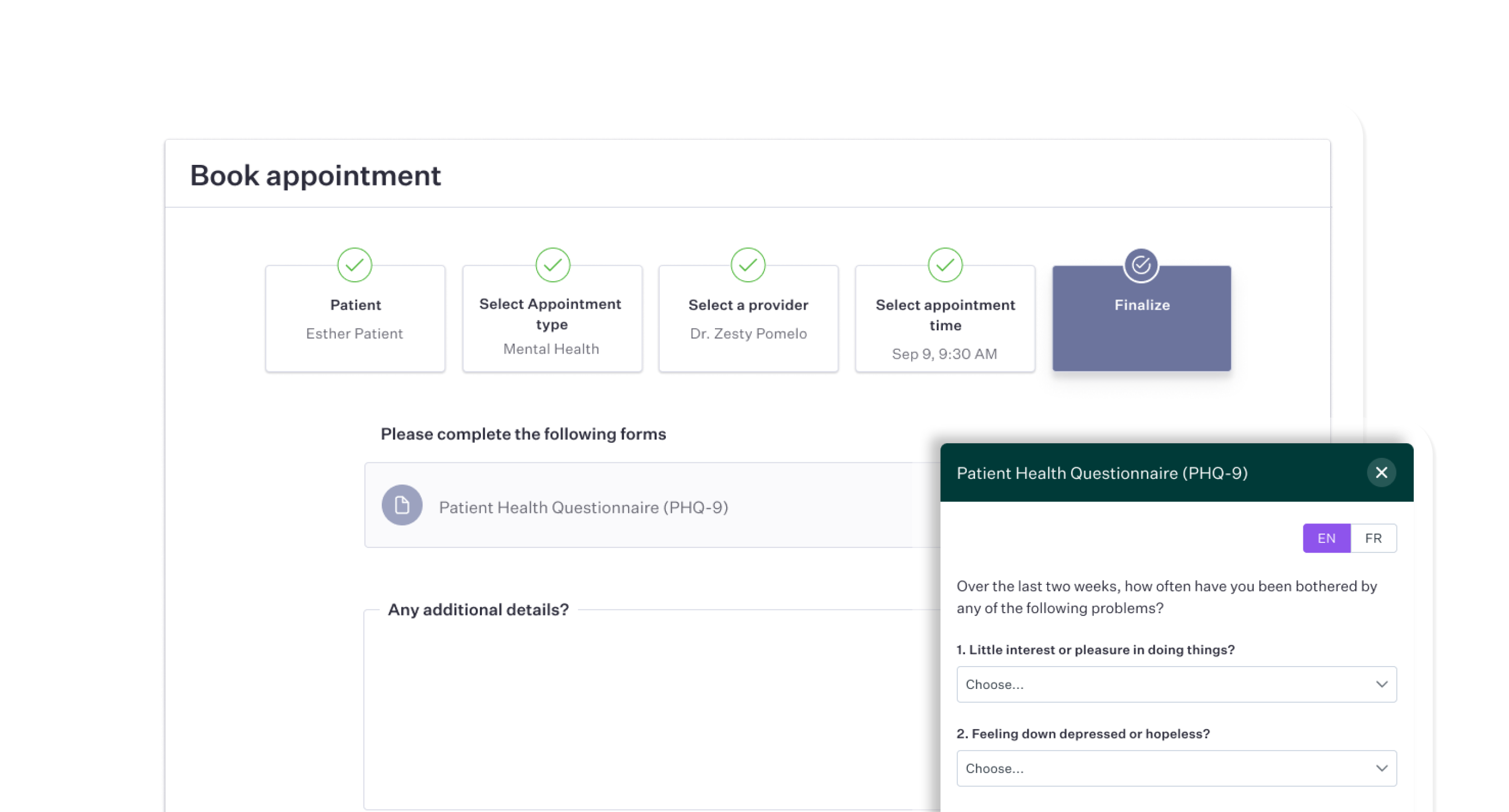Go to the Select a provider step
The image size is (1509, 812).
pos(748,319)
